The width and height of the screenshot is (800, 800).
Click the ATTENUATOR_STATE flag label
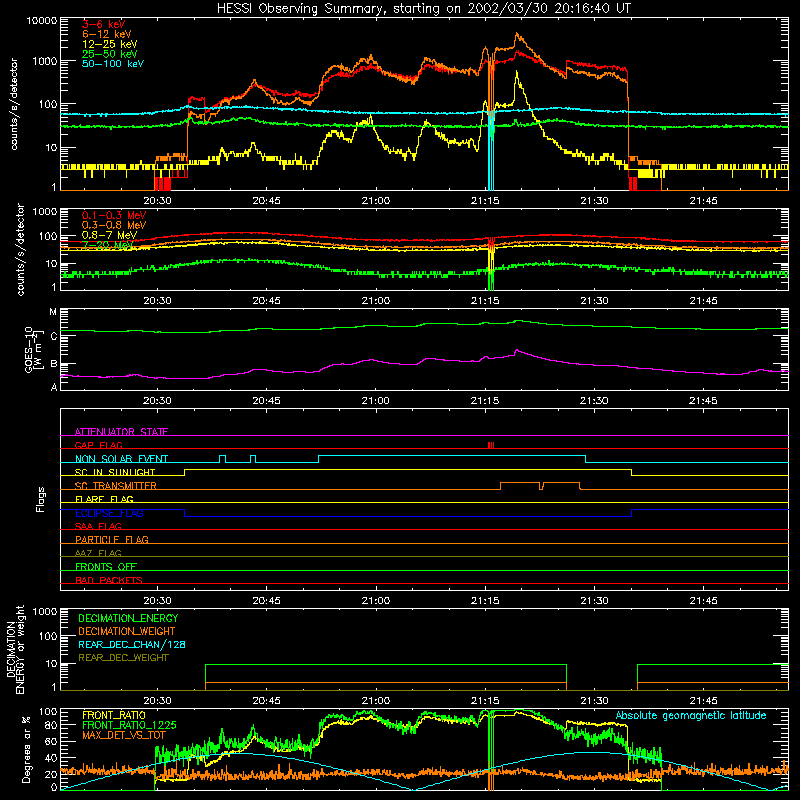[121, 432]
